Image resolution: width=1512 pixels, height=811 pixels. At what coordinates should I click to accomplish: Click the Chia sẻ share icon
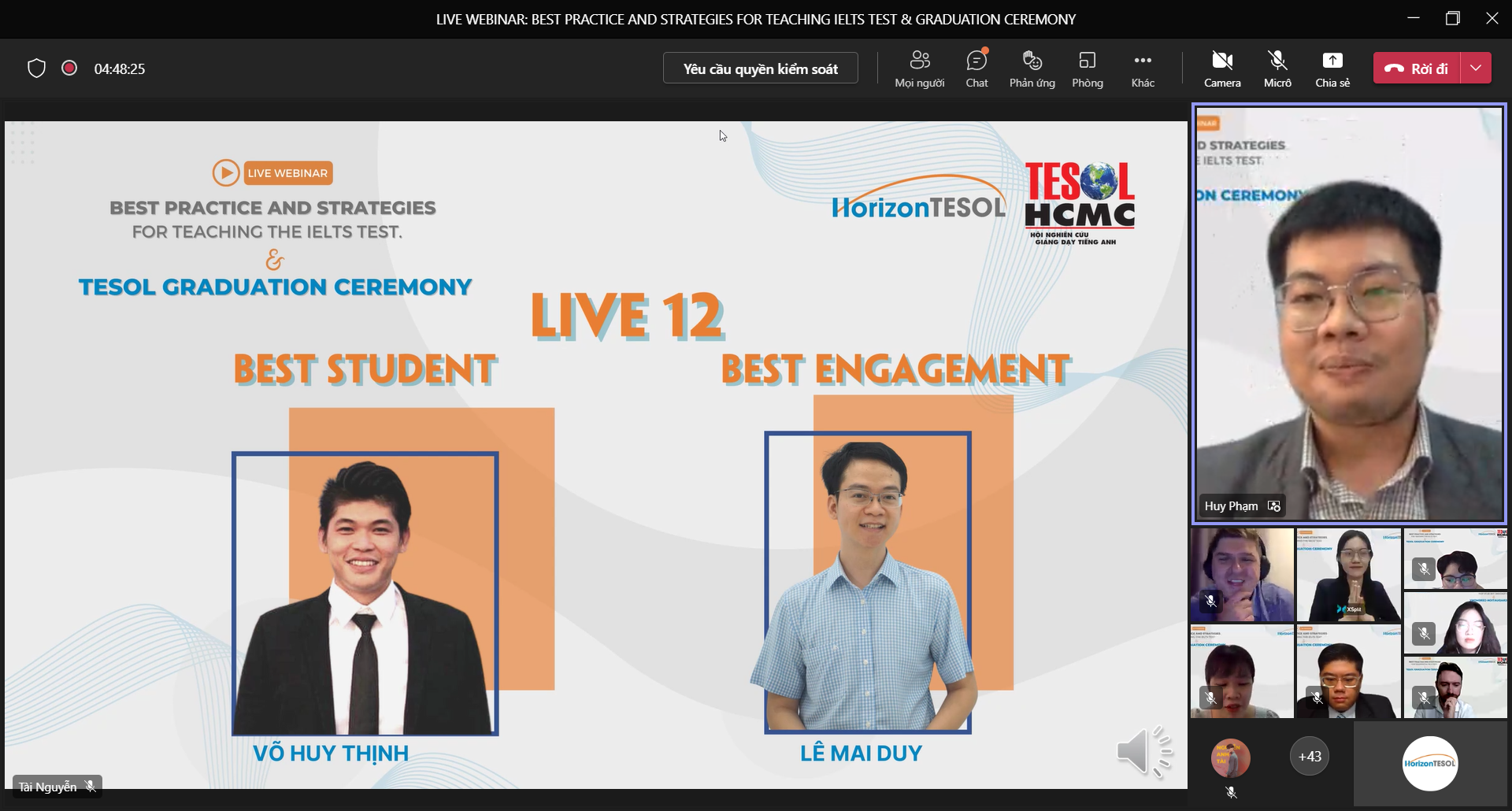pos(1332,61)
